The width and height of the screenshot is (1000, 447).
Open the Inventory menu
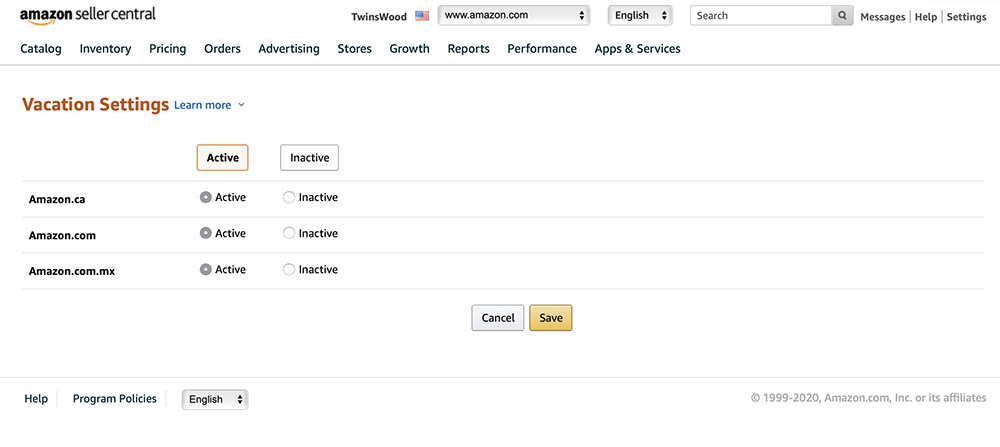[x=105, y=48]
